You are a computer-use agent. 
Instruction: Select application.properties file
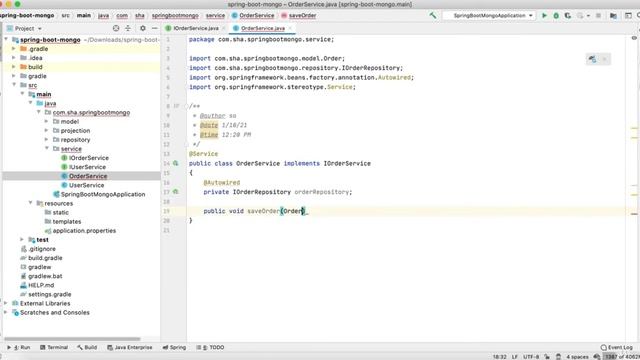[x=84, y=231]
